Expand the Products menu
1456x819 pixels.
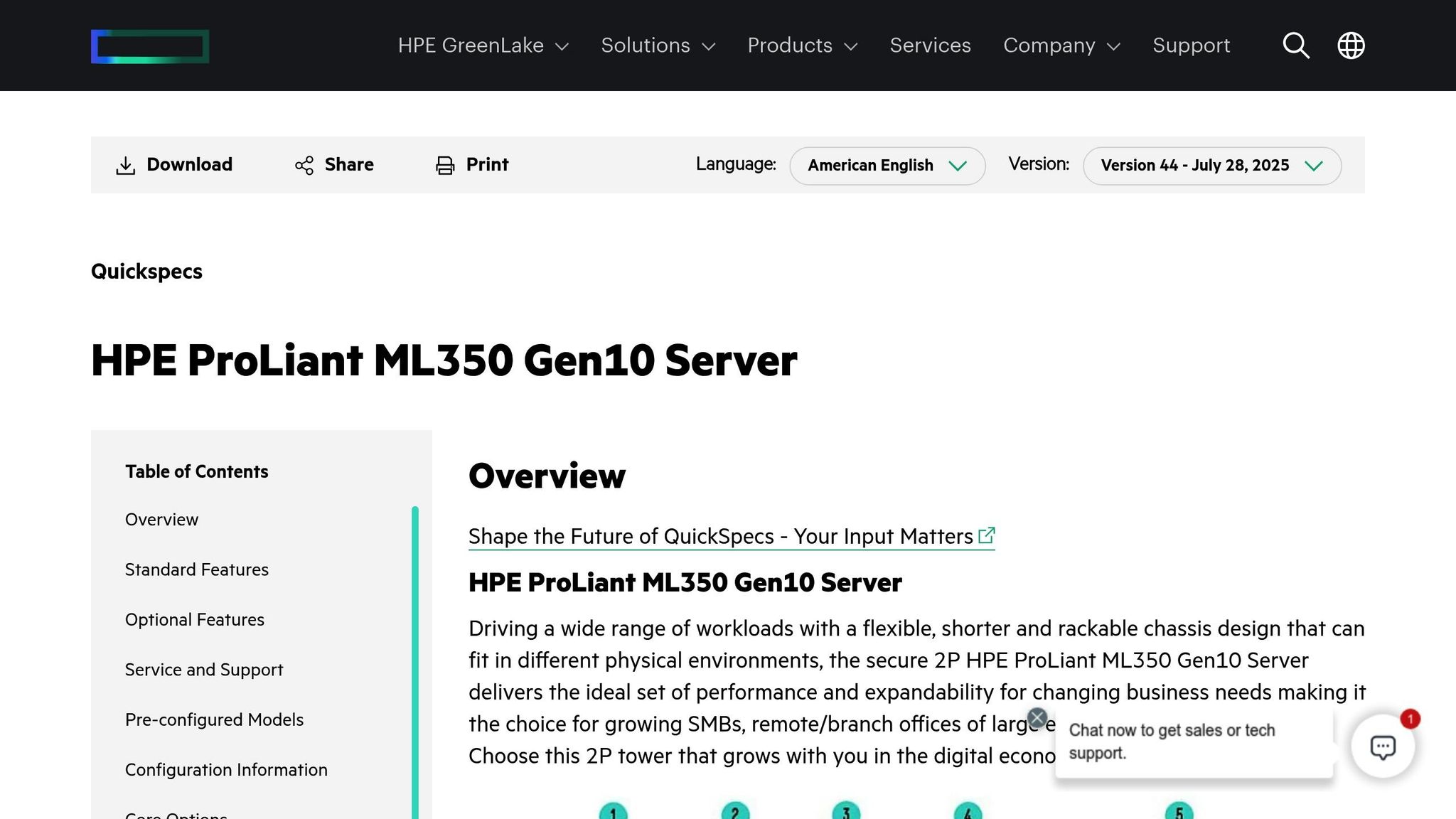click(x=803, y=45)
